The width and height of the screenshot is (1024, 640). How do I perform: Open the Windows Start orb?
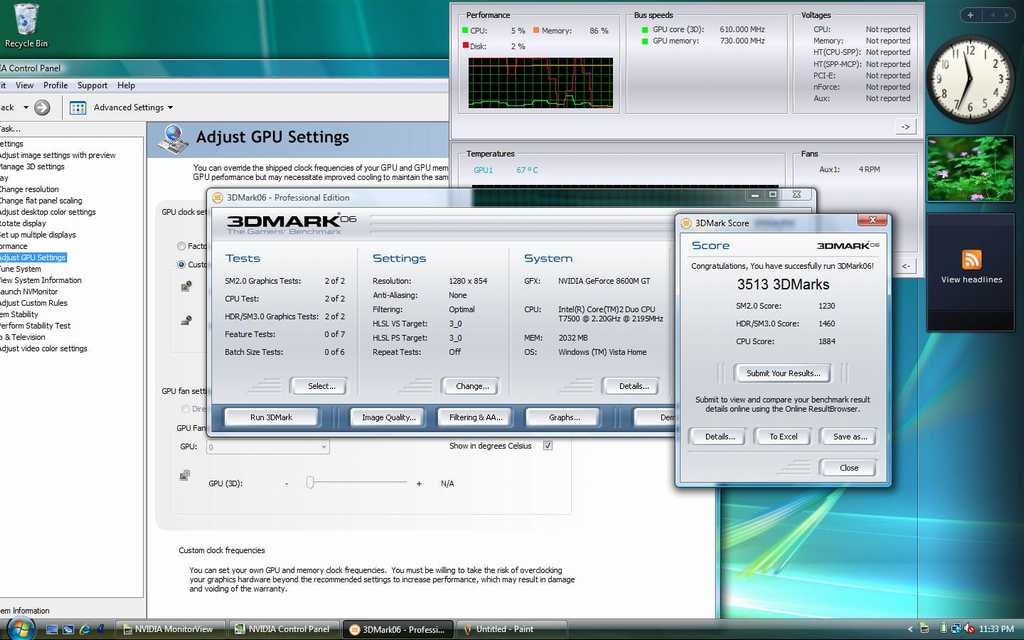pos(20,629)
